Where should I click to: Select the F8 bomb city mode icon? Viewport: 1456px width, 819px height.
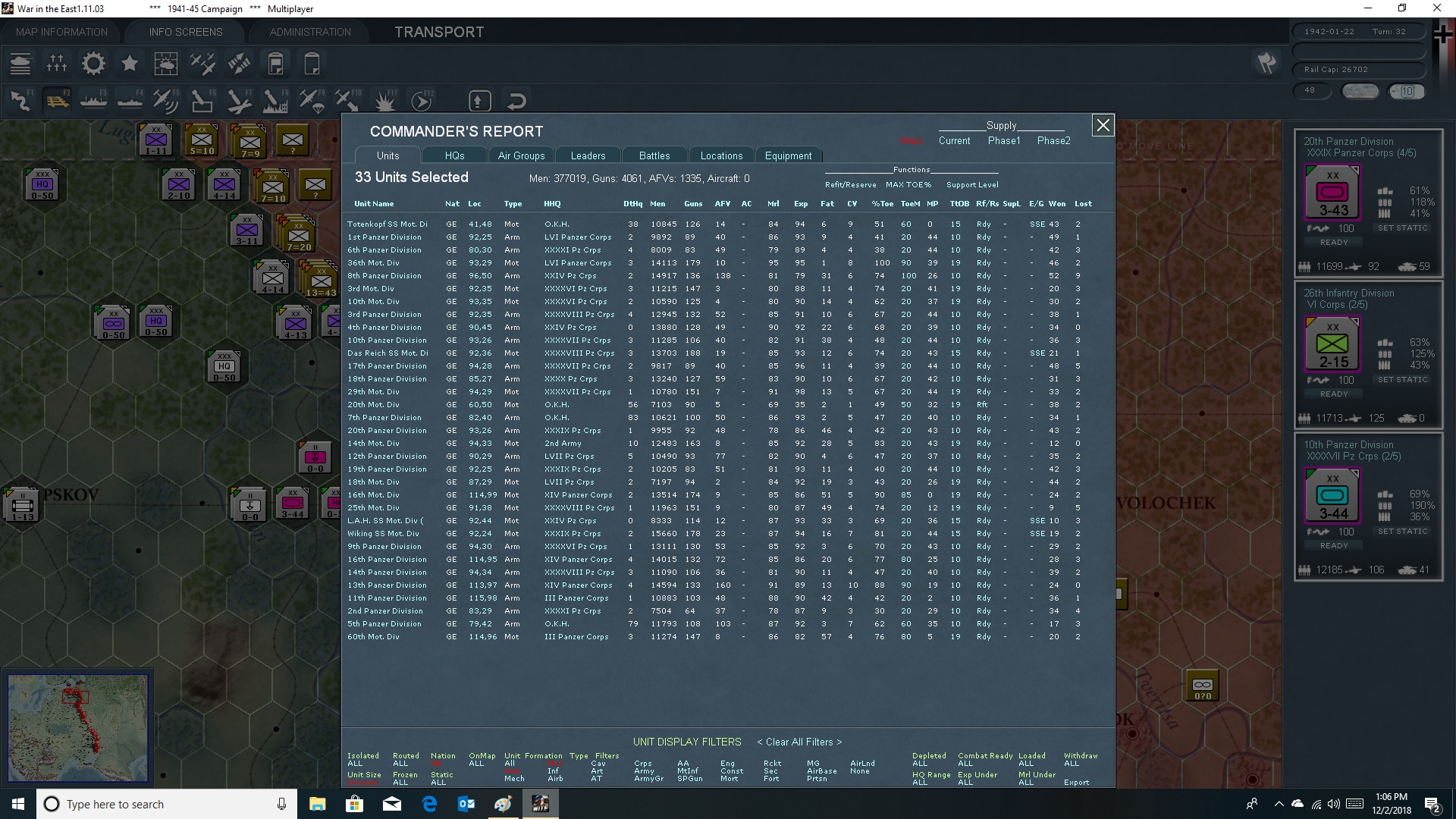[x=275, y=100]
